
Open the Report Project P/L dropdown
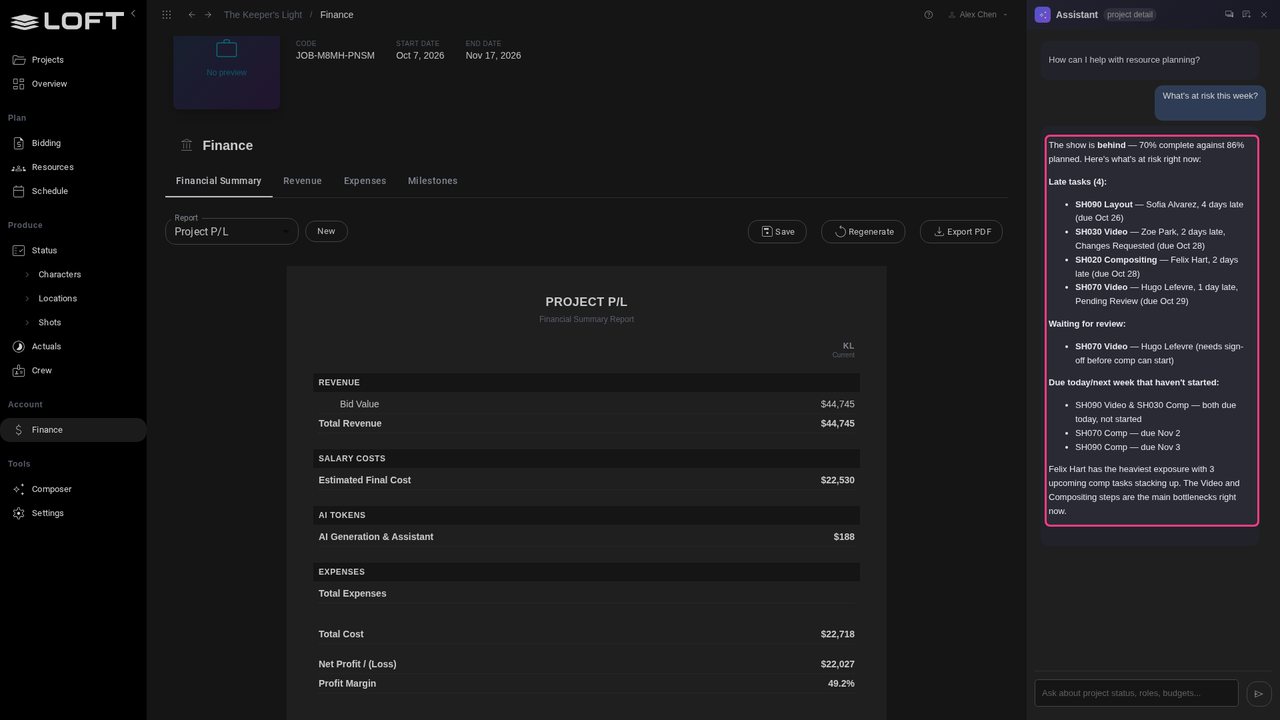click(232, 231)
